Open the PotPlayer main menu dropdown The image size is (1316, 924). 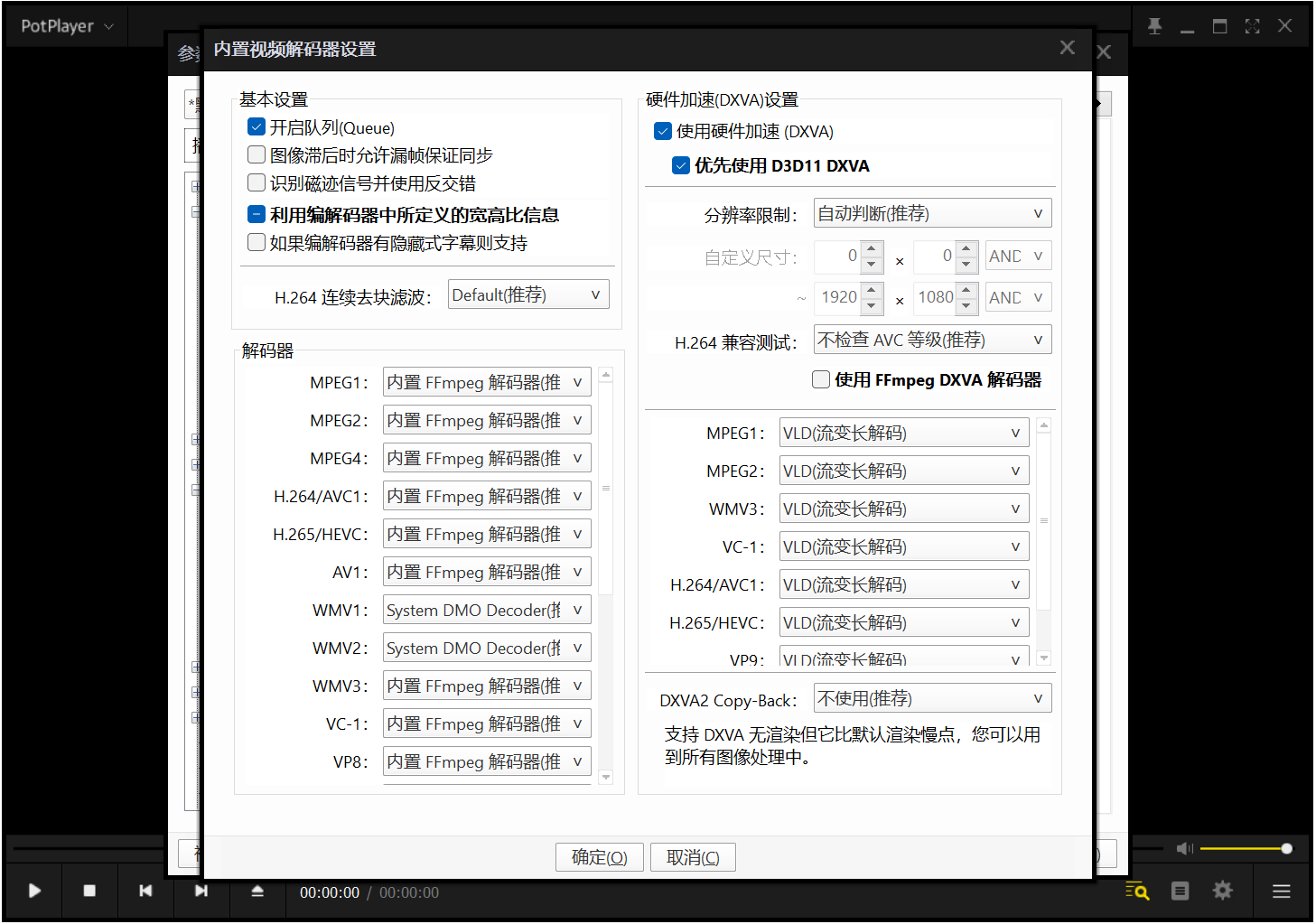tap(67, 26)
